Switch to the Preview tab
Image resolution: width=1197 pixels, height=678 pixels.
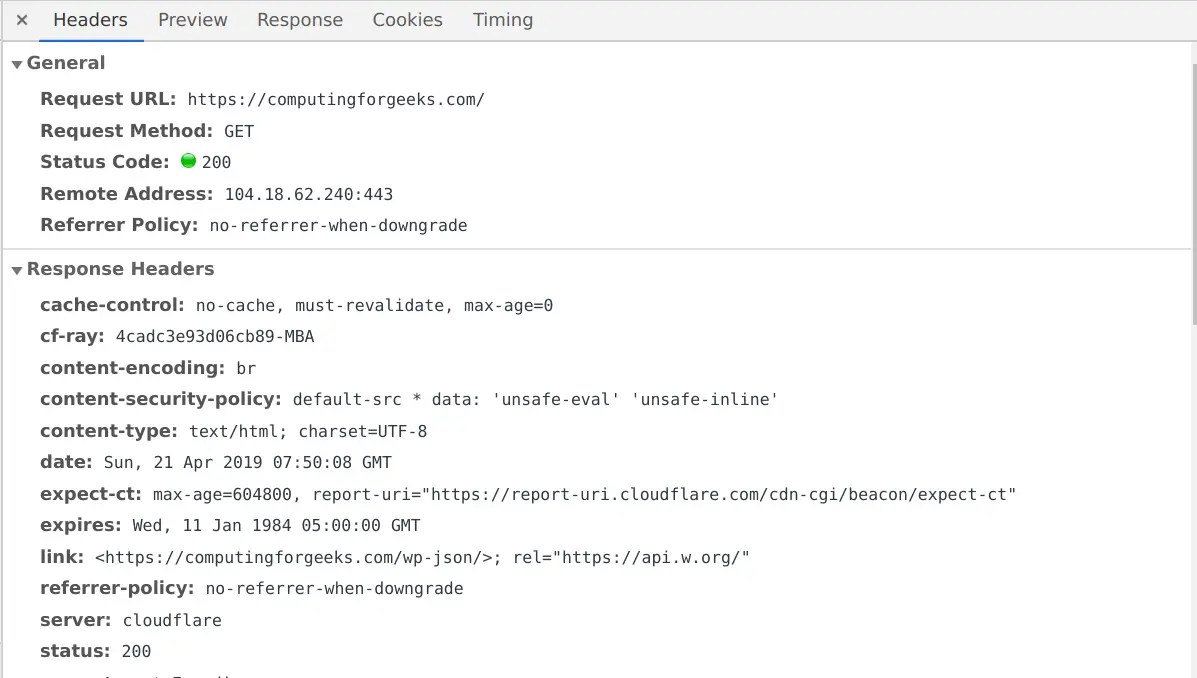click(192, 19)
